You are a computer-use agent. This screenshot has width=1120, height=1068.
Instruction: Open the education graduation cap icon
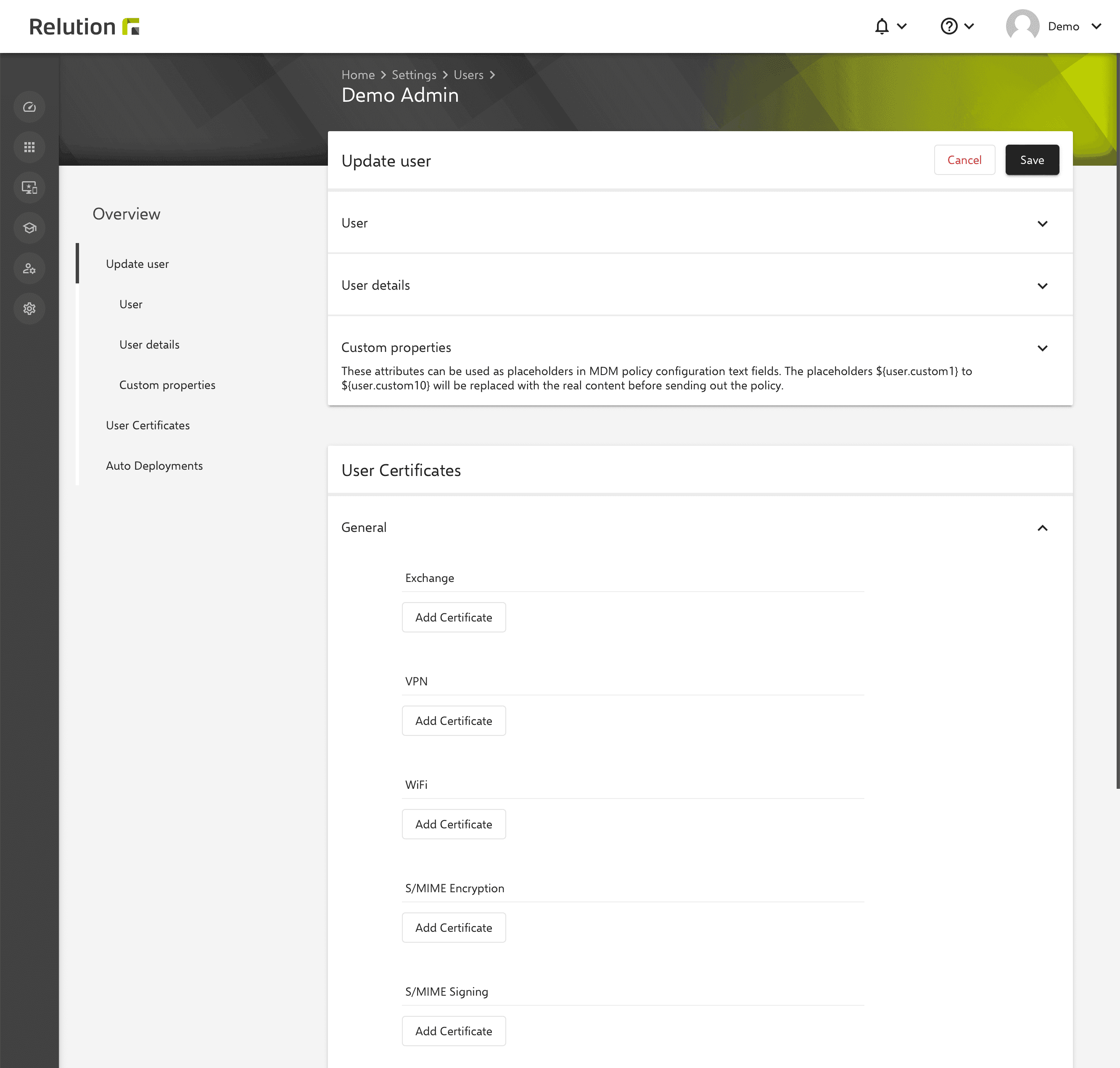click(29, 228)
